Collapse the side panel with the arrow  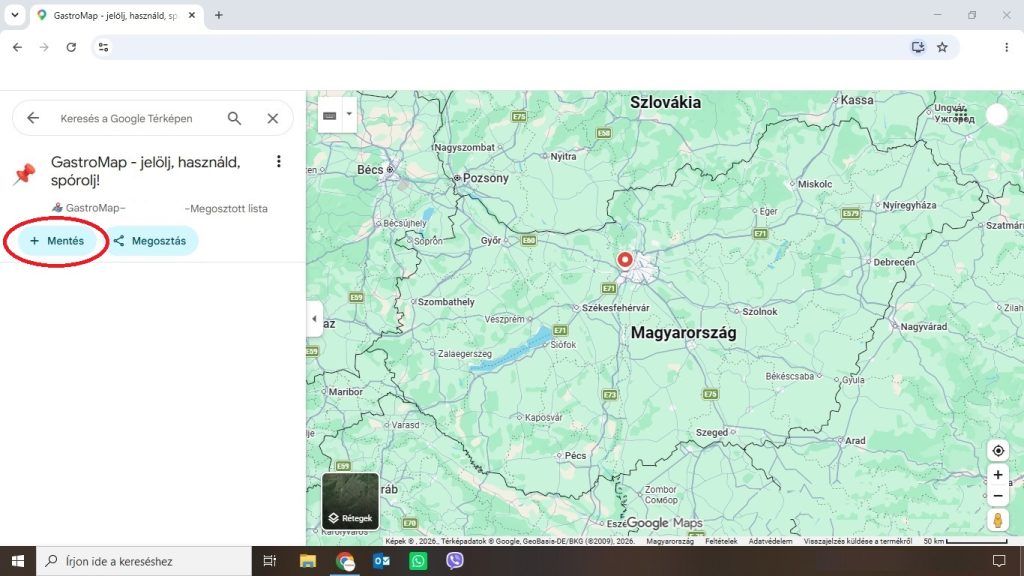tap(314, 319)
